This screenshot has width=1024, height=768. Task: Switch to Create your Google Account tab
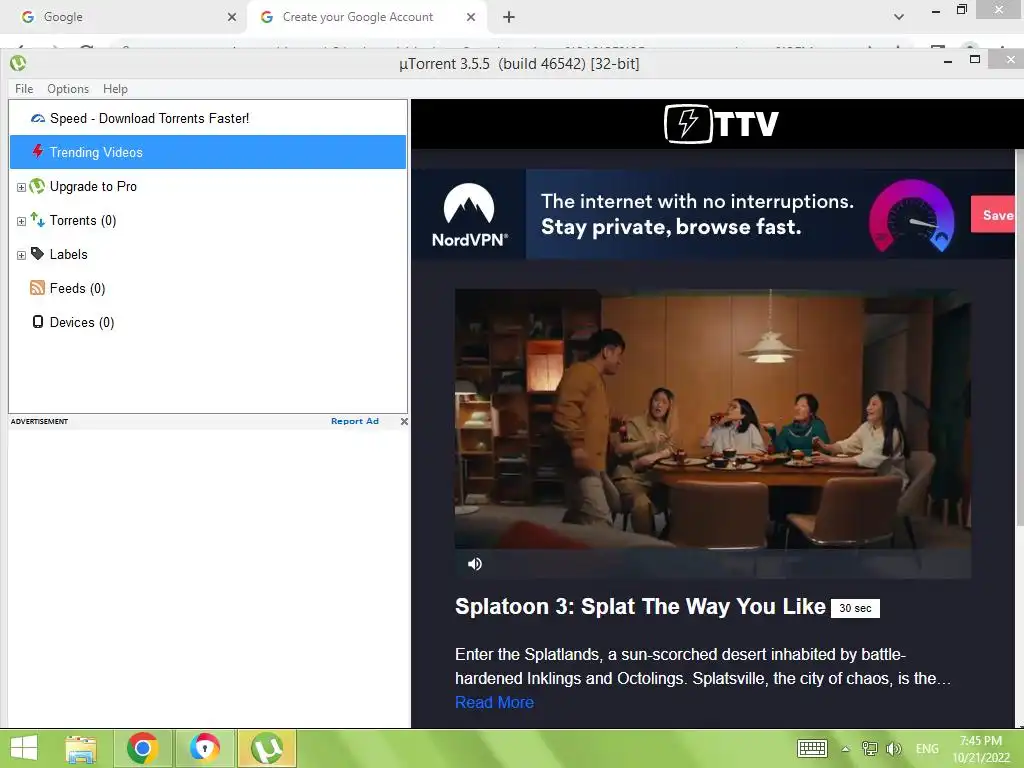point(366,17)
